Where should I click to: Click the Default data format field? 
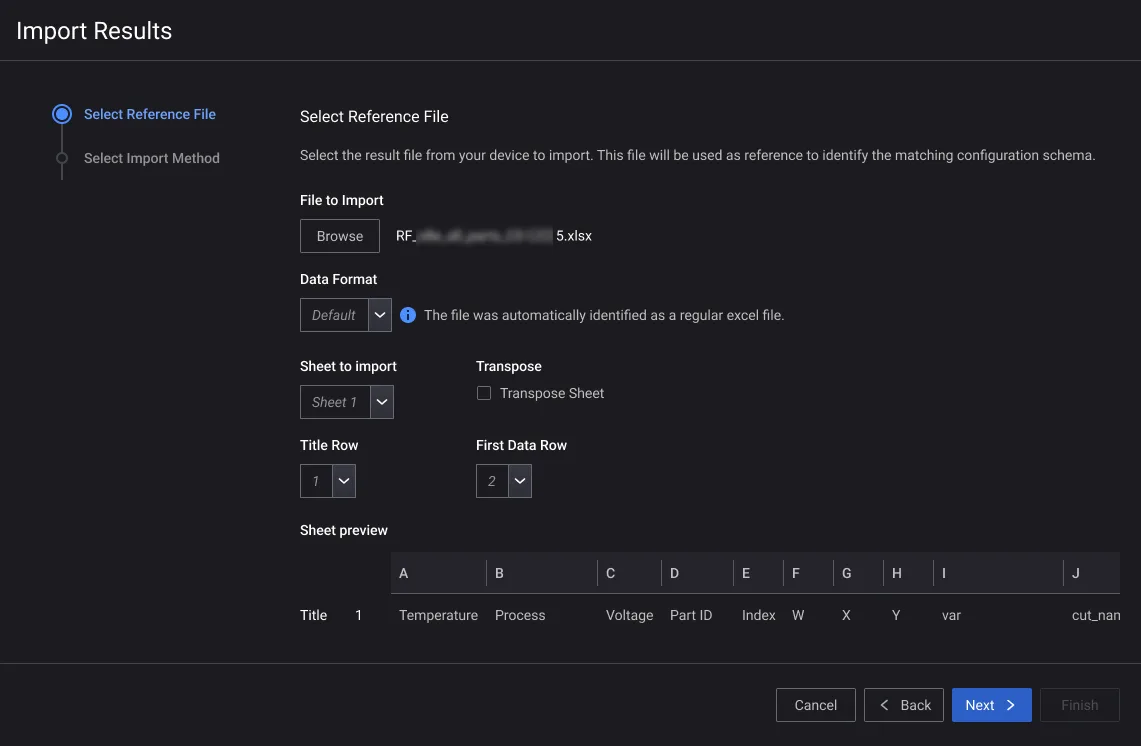(334, 315)
